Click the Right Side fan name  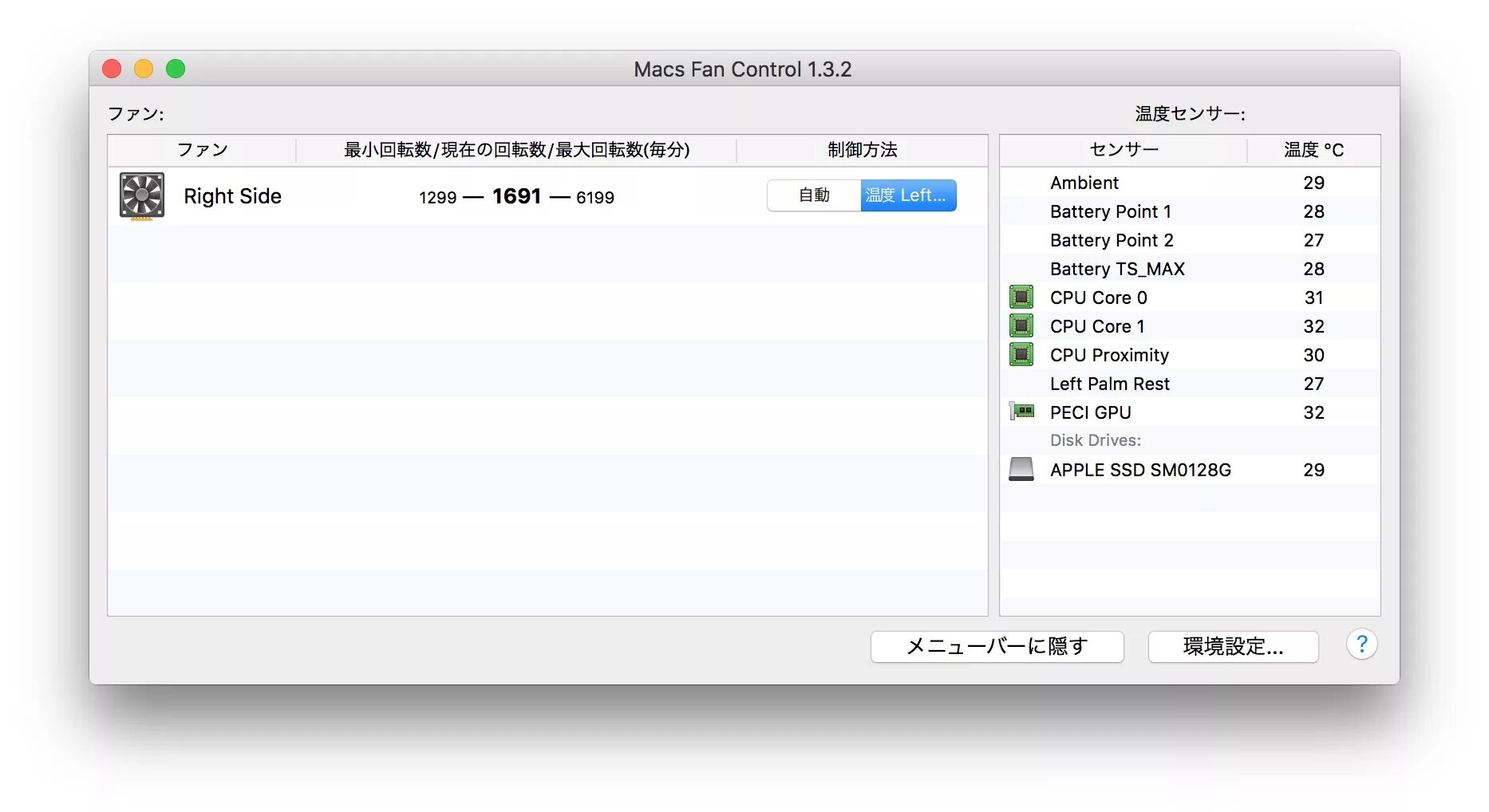(232, 196)
